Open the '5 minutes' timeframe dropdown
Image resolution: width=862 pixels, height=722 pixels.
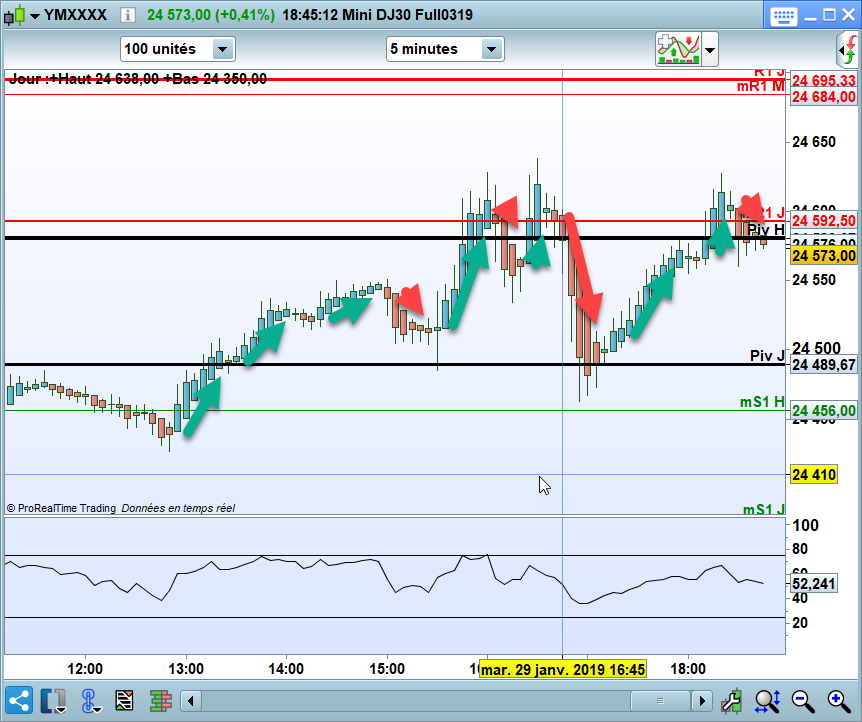pyautogui.click(x=445, y=49)
